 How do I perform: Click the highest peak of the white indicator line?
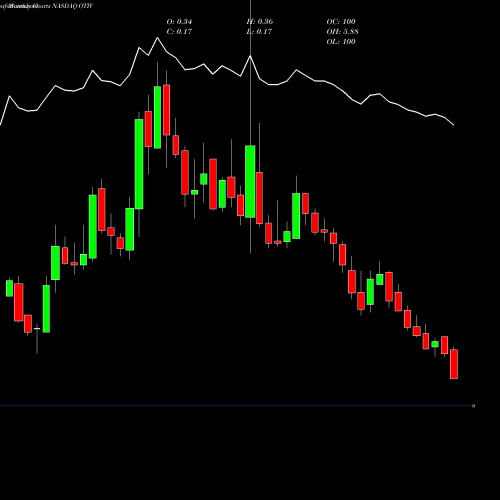(157, 38)
